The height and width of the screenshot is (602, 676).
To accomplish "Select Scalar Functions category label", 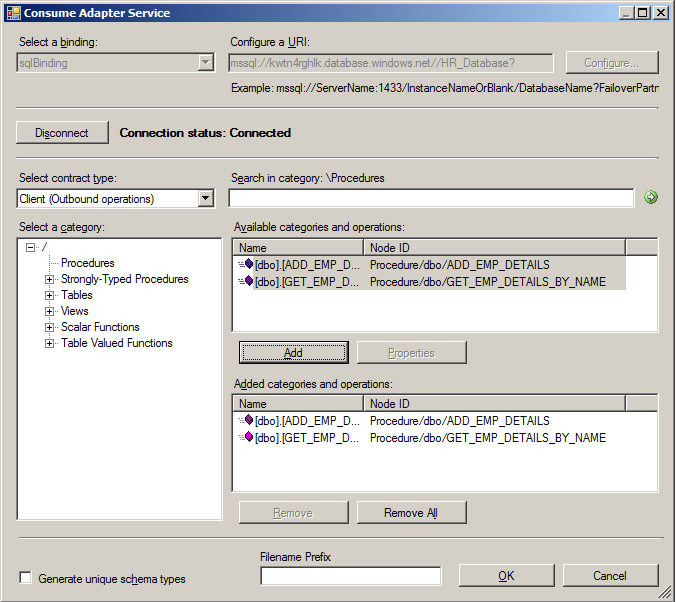I will coord(100,327).
